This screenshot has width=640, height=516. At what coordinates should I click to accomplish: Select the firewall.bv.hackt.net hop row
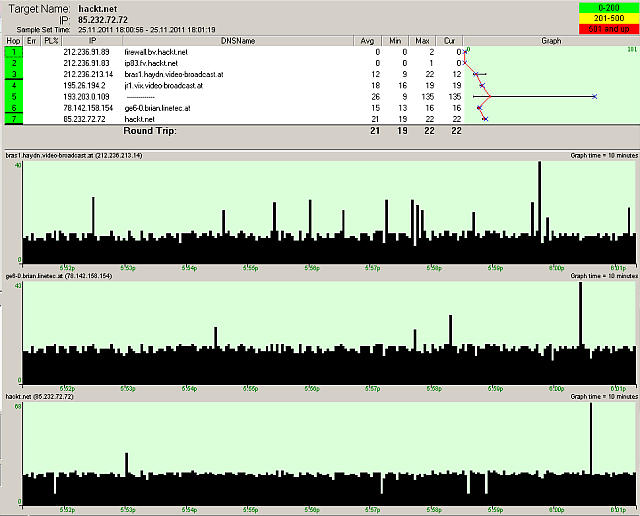[155, 50]
